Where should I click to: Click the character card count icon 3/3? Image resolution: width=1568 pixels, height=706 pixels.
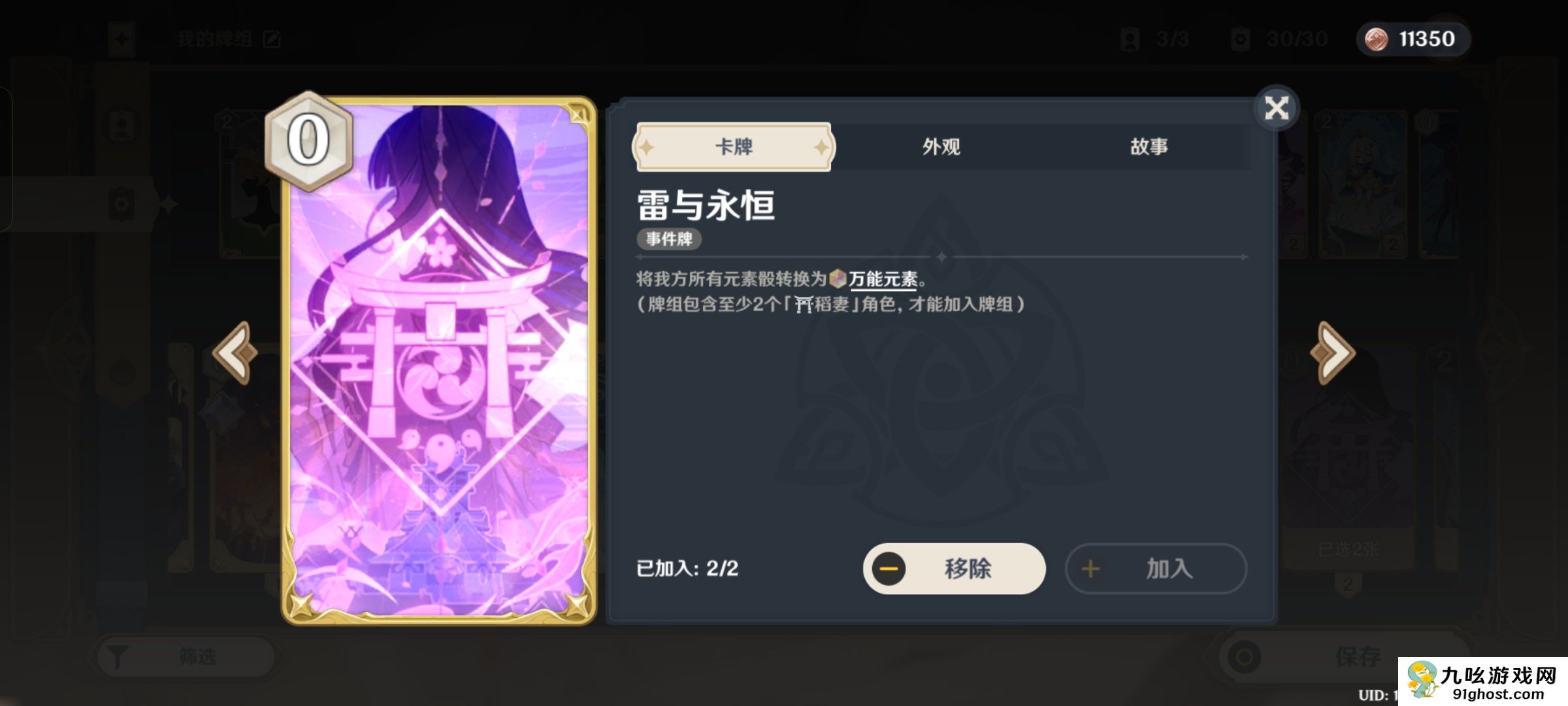[x=1130, y=39]
